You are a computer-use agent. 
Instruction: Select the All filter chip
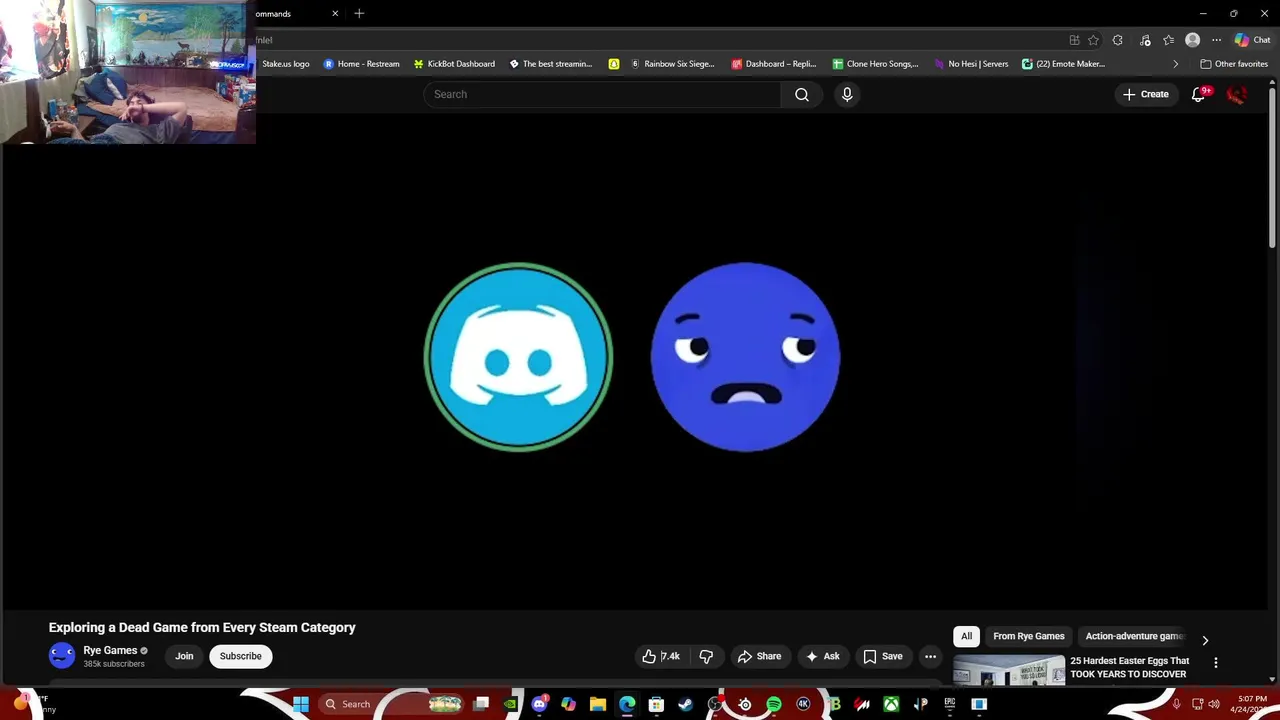pyautogui.click(x=966, y=636)
